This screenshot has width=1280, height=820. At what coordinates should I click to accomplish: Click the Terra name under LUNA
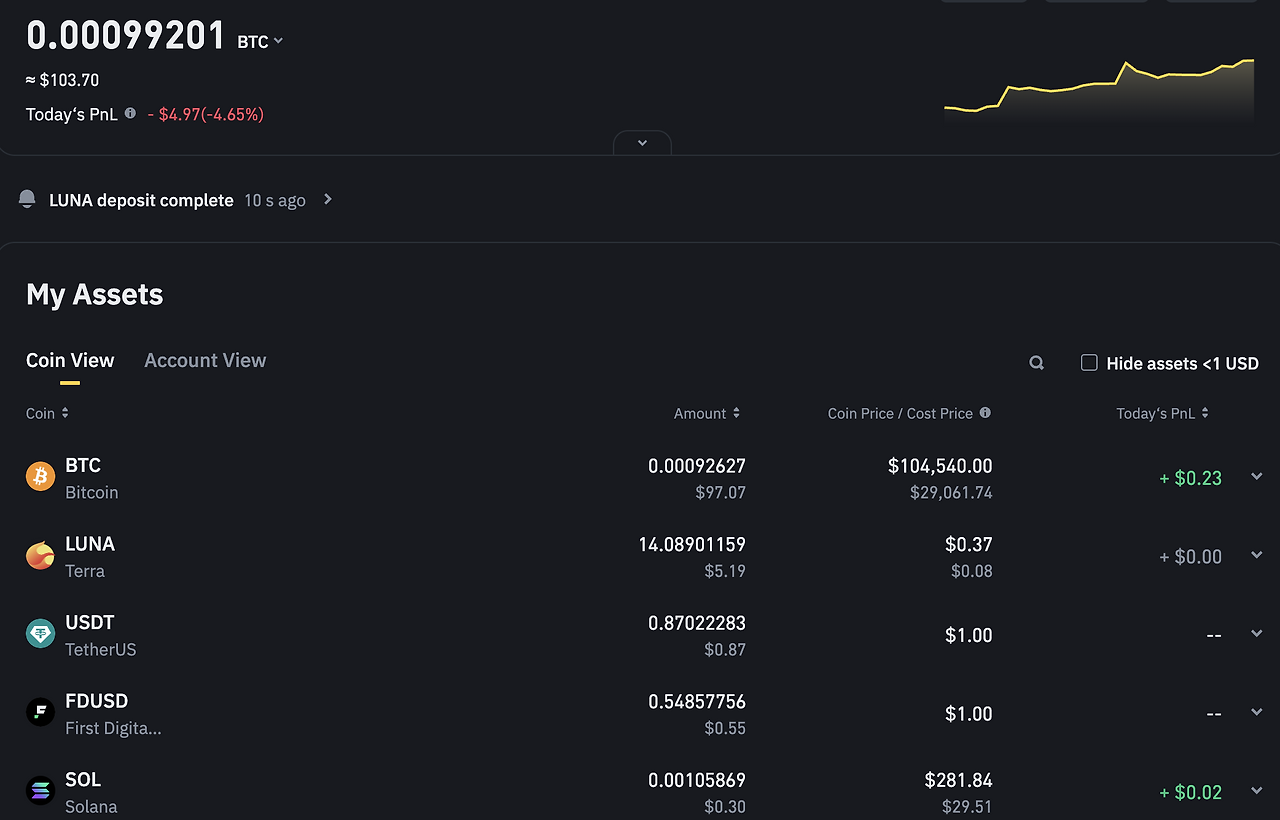coord(85,571)
